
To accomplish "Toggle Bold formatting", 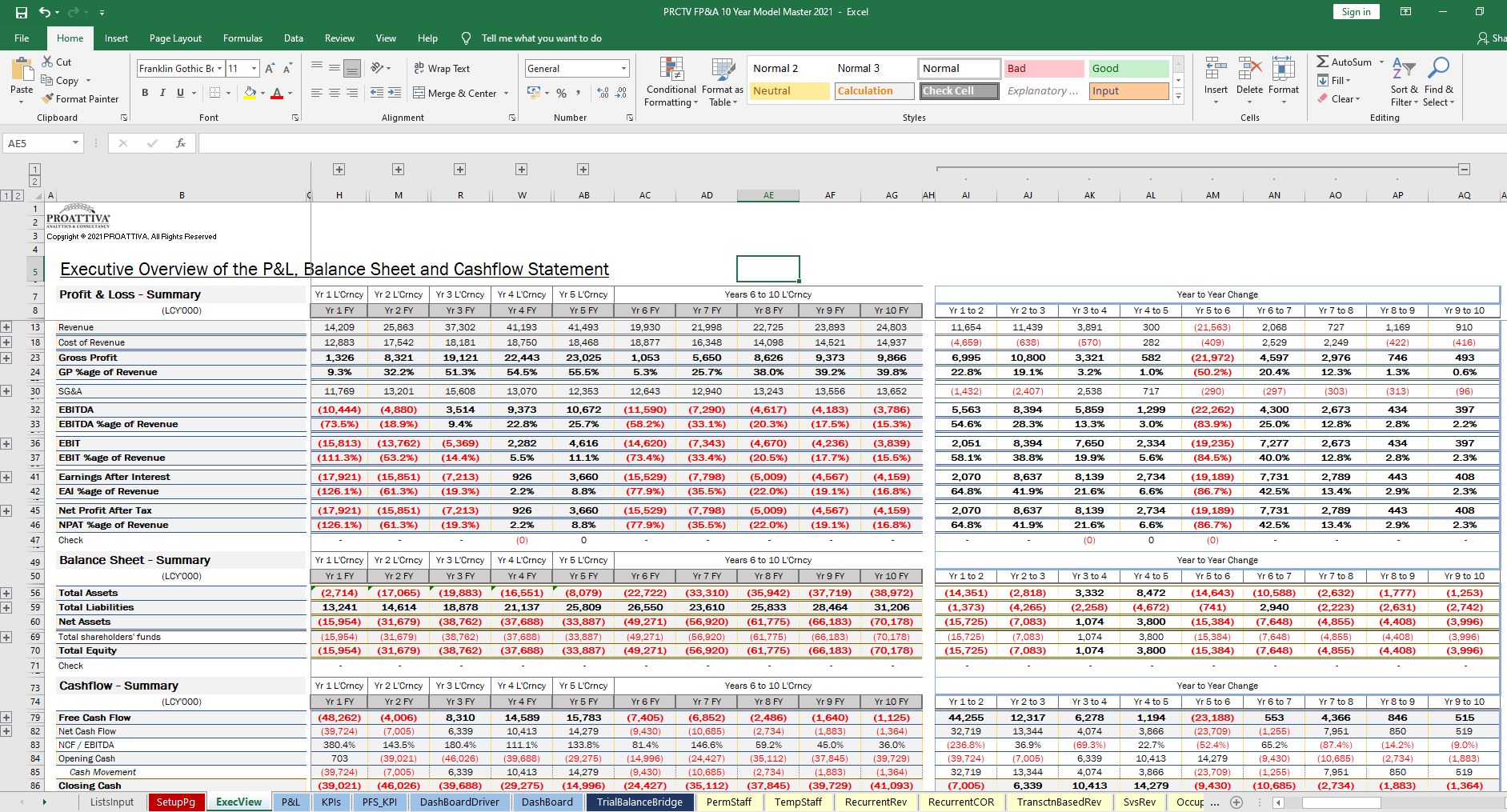I will click(145, 94).
